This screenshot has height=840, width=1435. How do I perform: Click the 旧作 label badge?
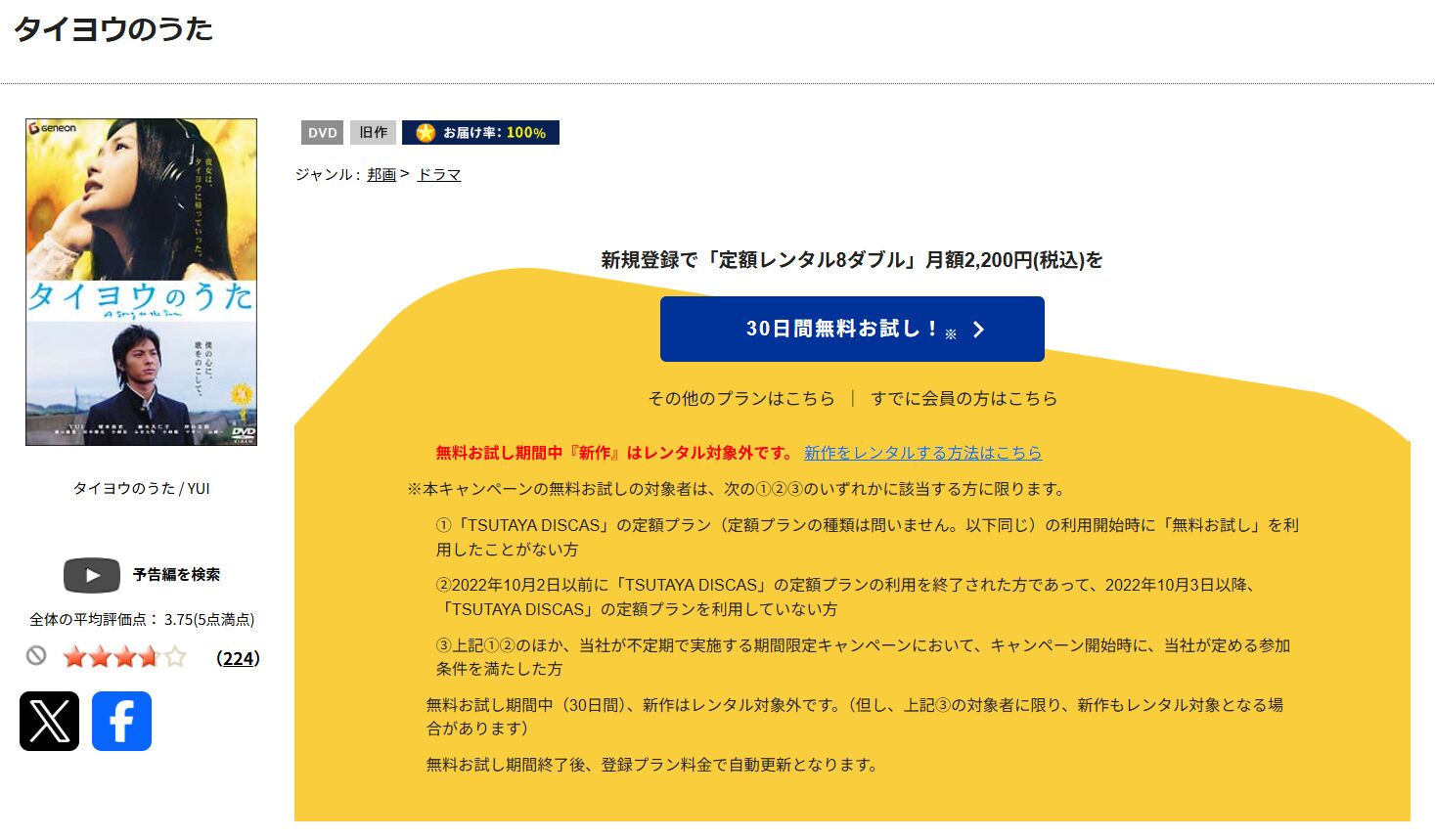coord(373,132)
